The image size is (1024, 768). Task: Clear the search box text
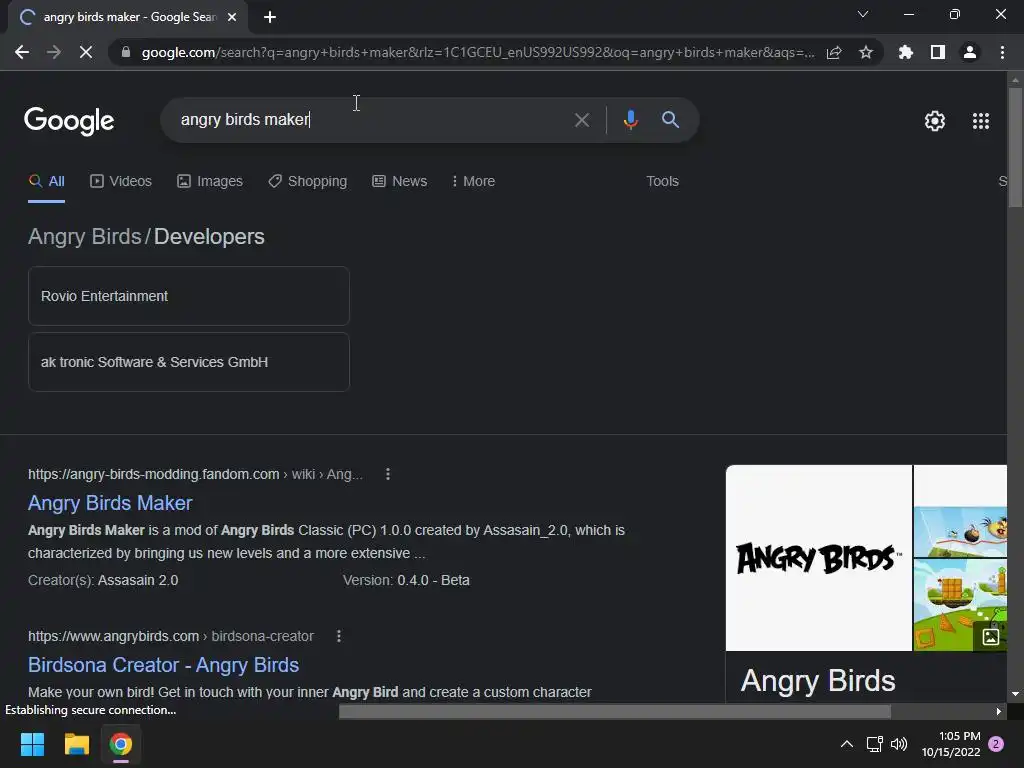581,120
